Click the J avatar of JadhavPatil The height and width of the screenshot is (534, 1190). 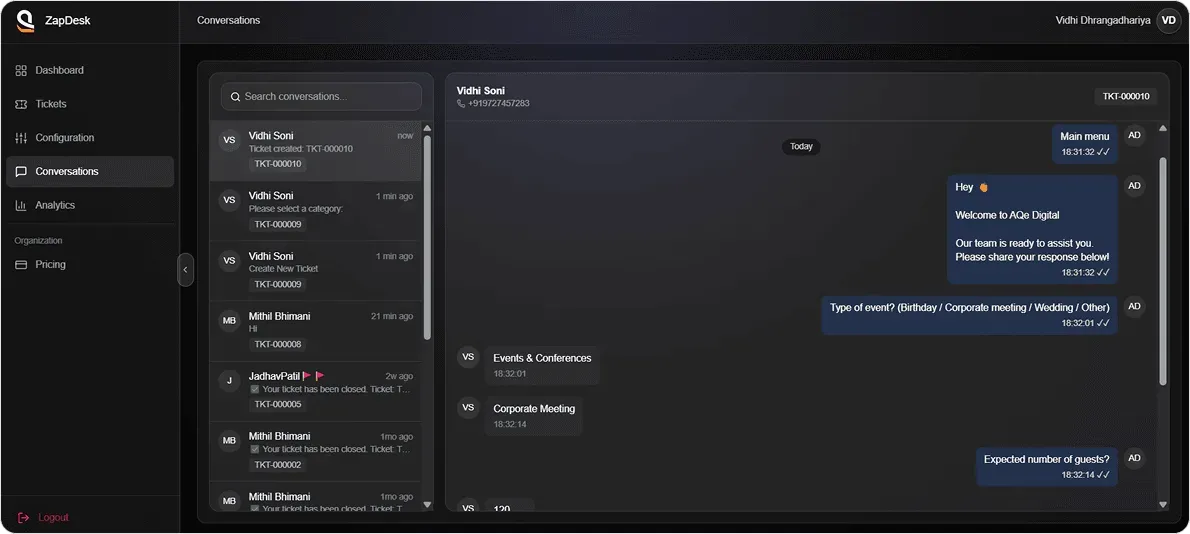pos(229,381)
